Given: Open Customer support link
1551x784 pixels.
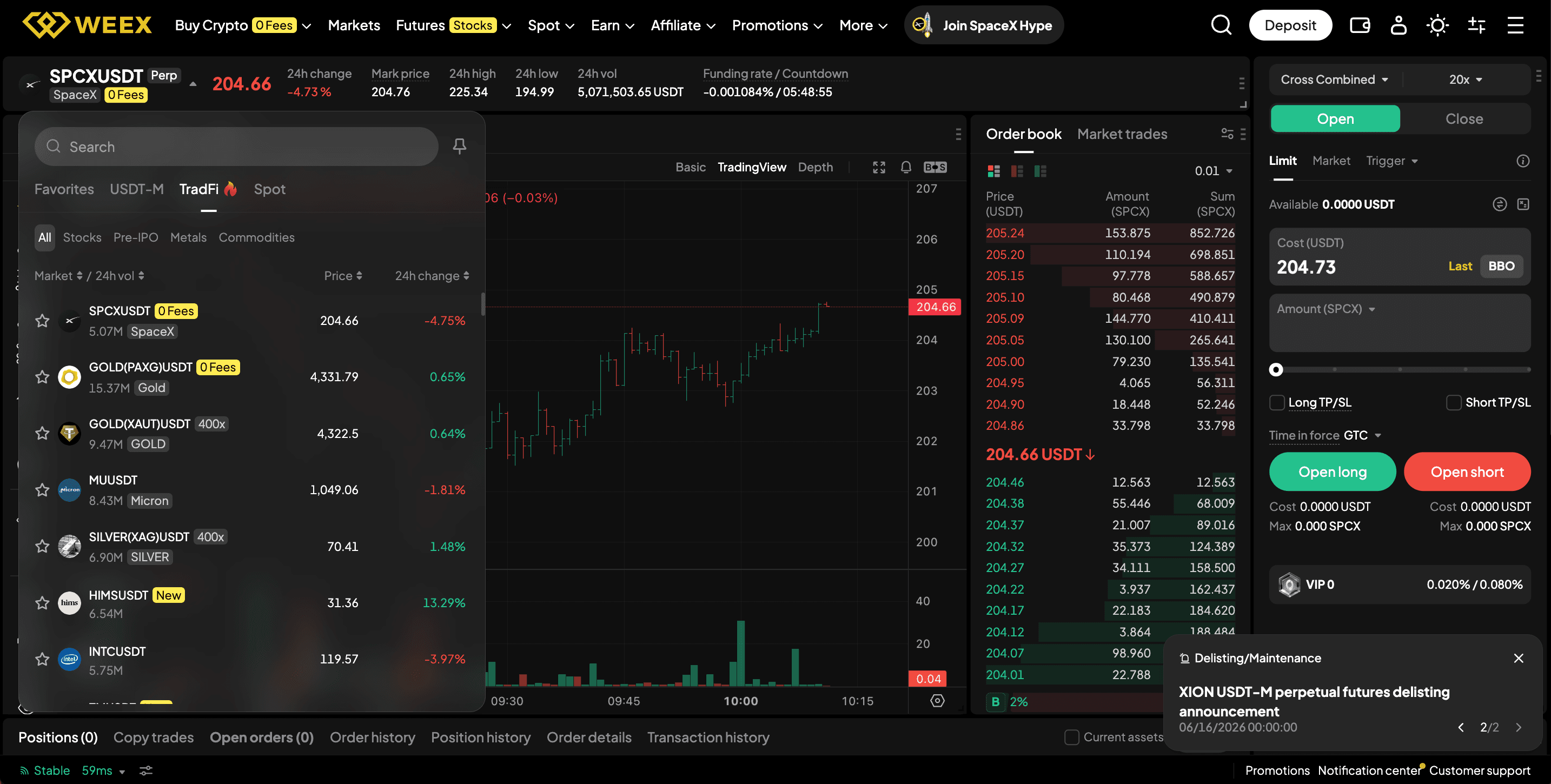Looking at the screenshot, I should coord(1480,770).
